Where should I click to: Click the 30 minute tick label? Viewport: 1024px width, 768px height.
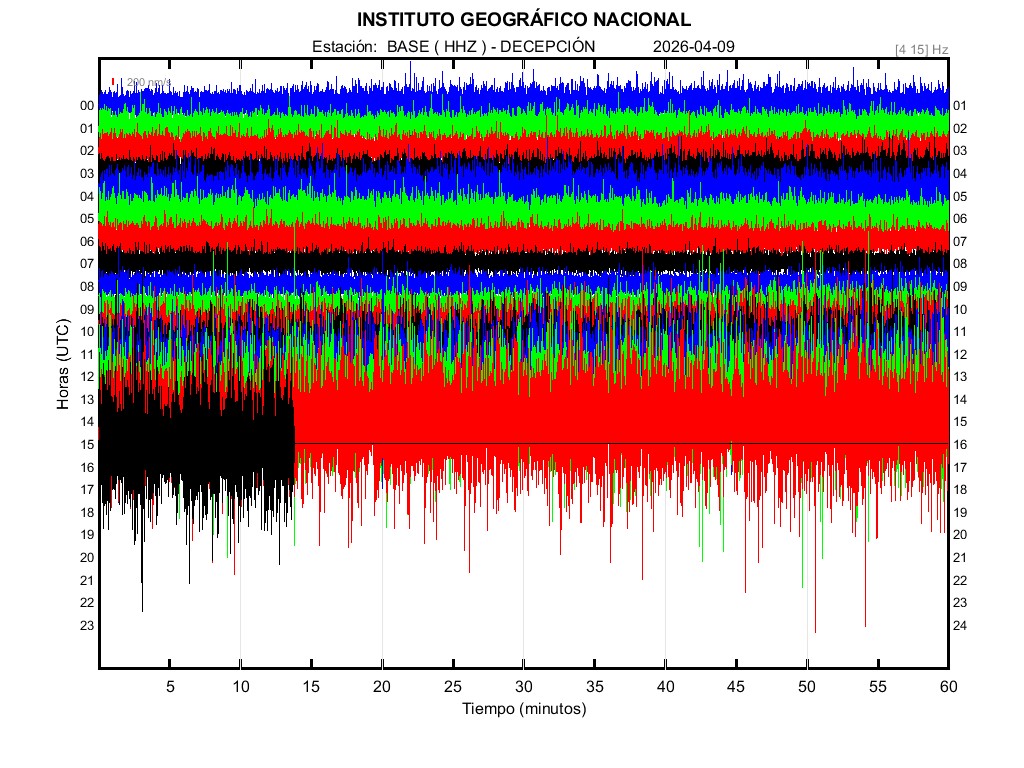point(523,687)
